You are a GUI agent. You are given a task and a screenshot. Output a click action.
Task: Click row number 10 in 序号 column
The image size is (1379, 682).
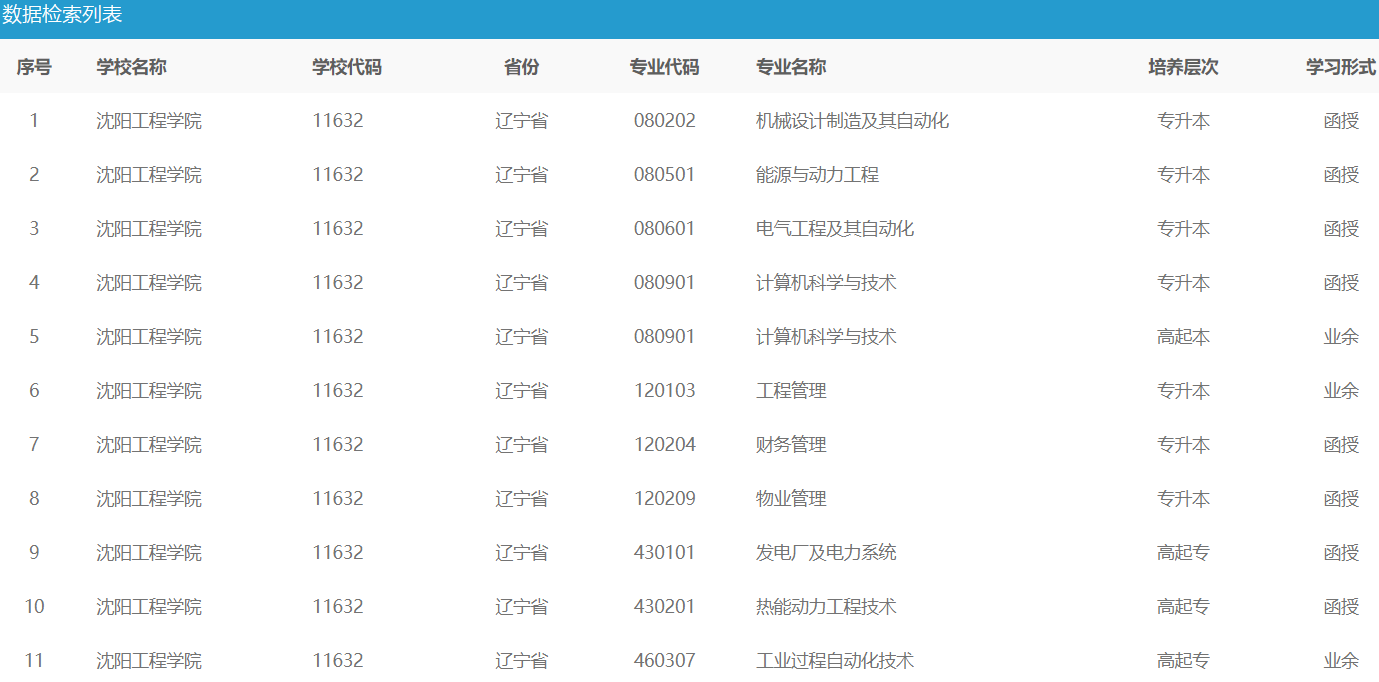(x=34, y=607)
